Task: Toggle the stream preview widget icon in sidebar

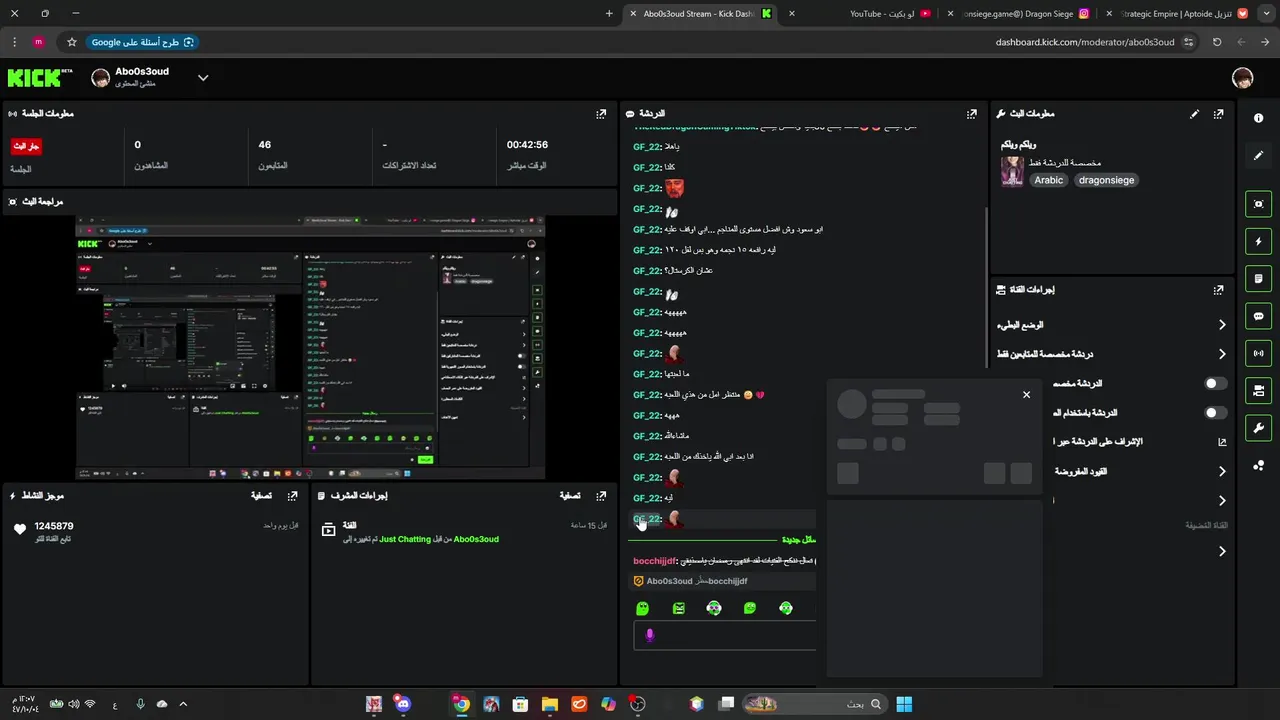Action: pos(1258,204)
